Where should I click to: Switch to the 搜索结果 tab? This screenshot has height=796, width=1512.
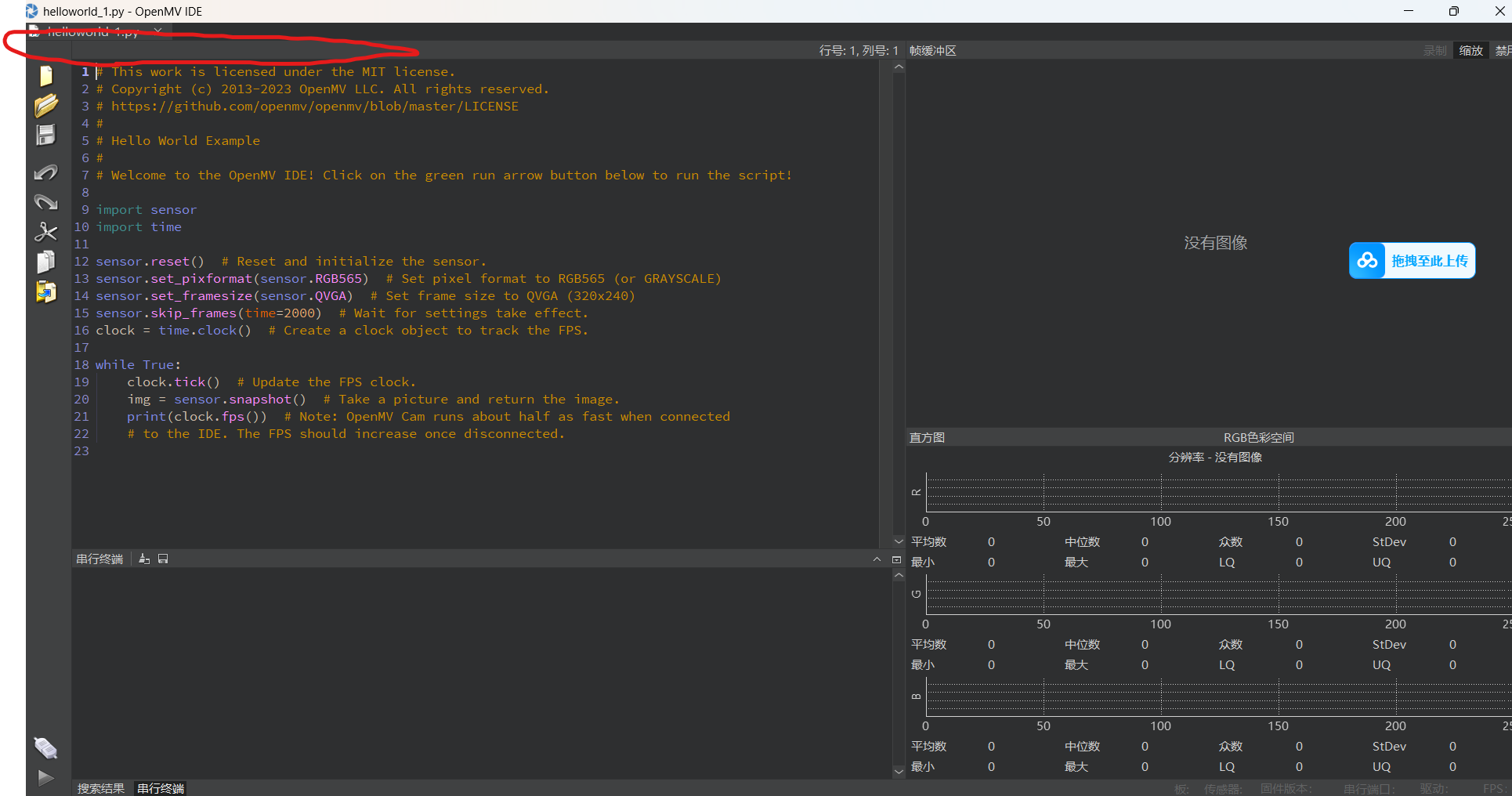(101, 788)
